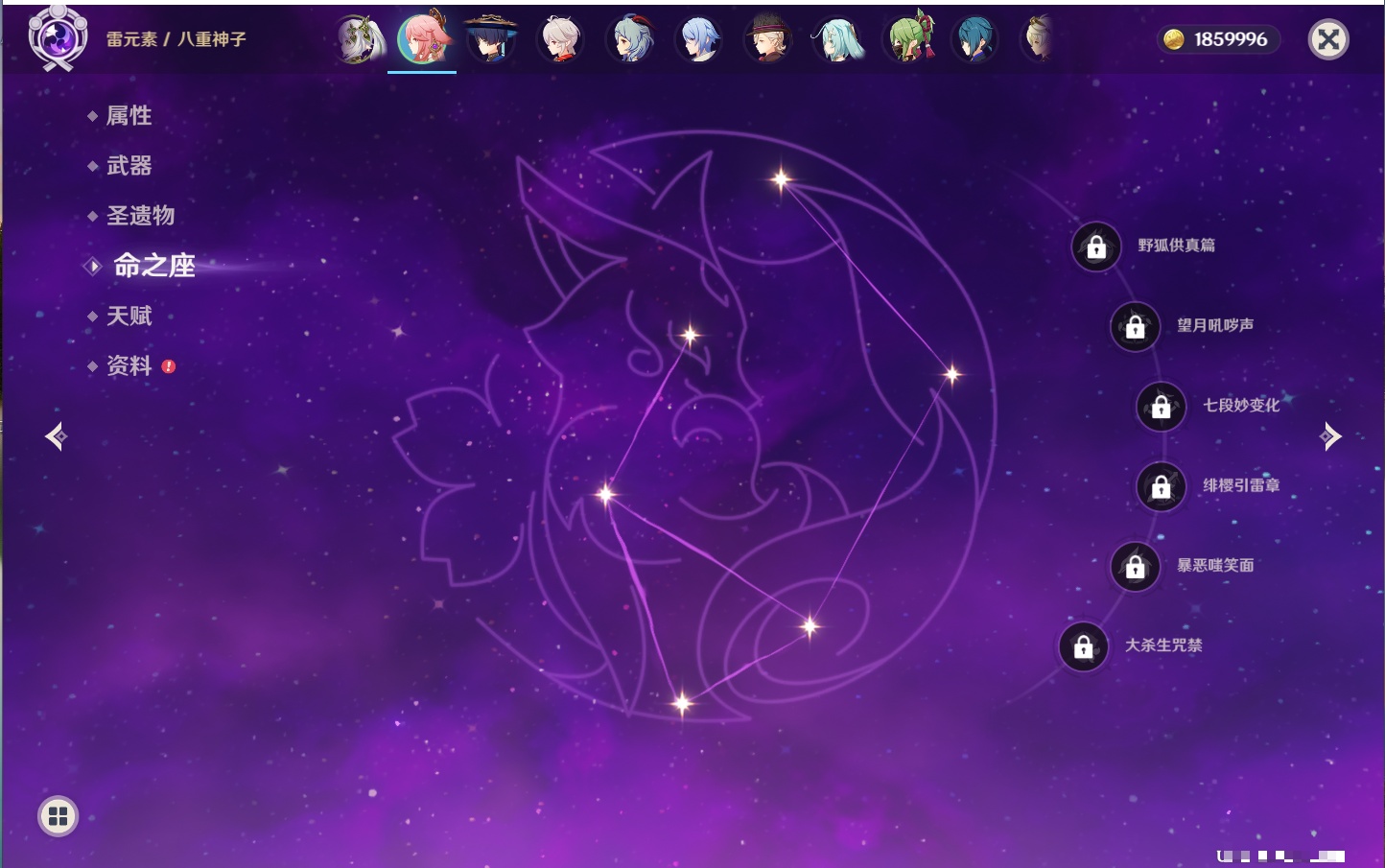Image resolution: width=1385 pixels, height=868 pixels.
Task: Close the character screen with the X button
Action: point(1328,39)
